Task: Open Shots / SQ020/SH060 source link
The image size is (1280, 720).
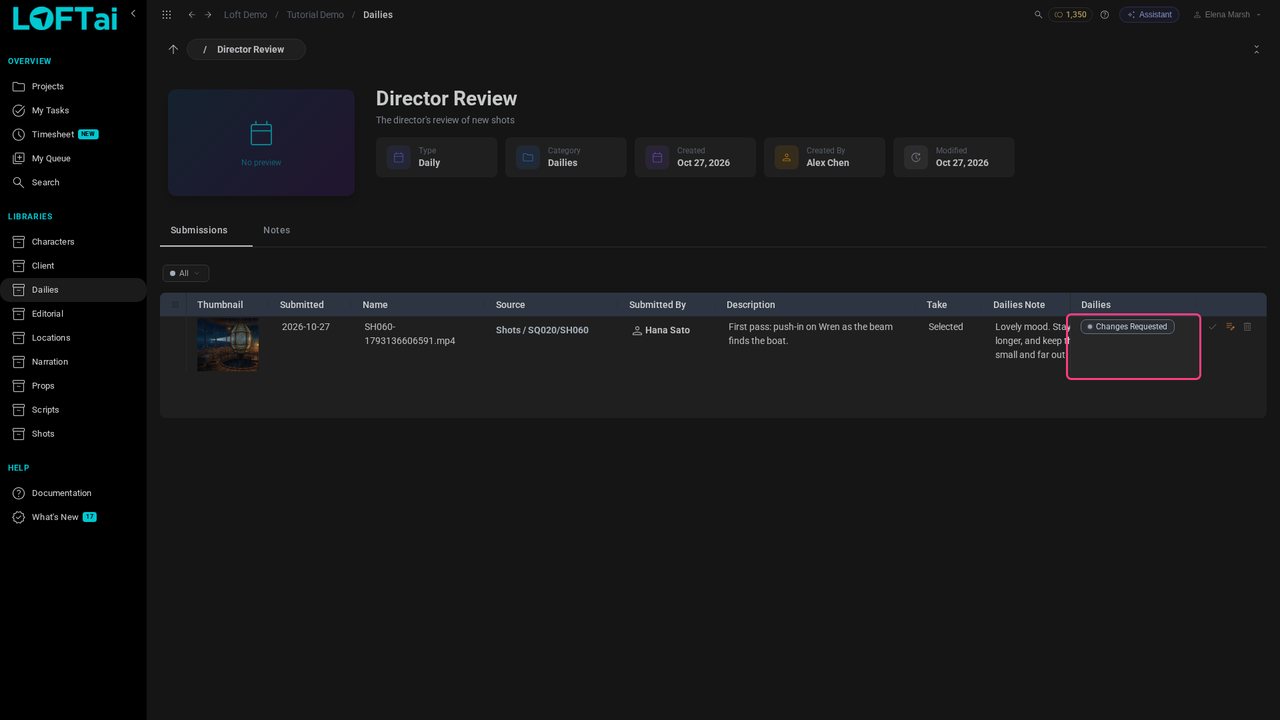Action: (x=542, y=330)
